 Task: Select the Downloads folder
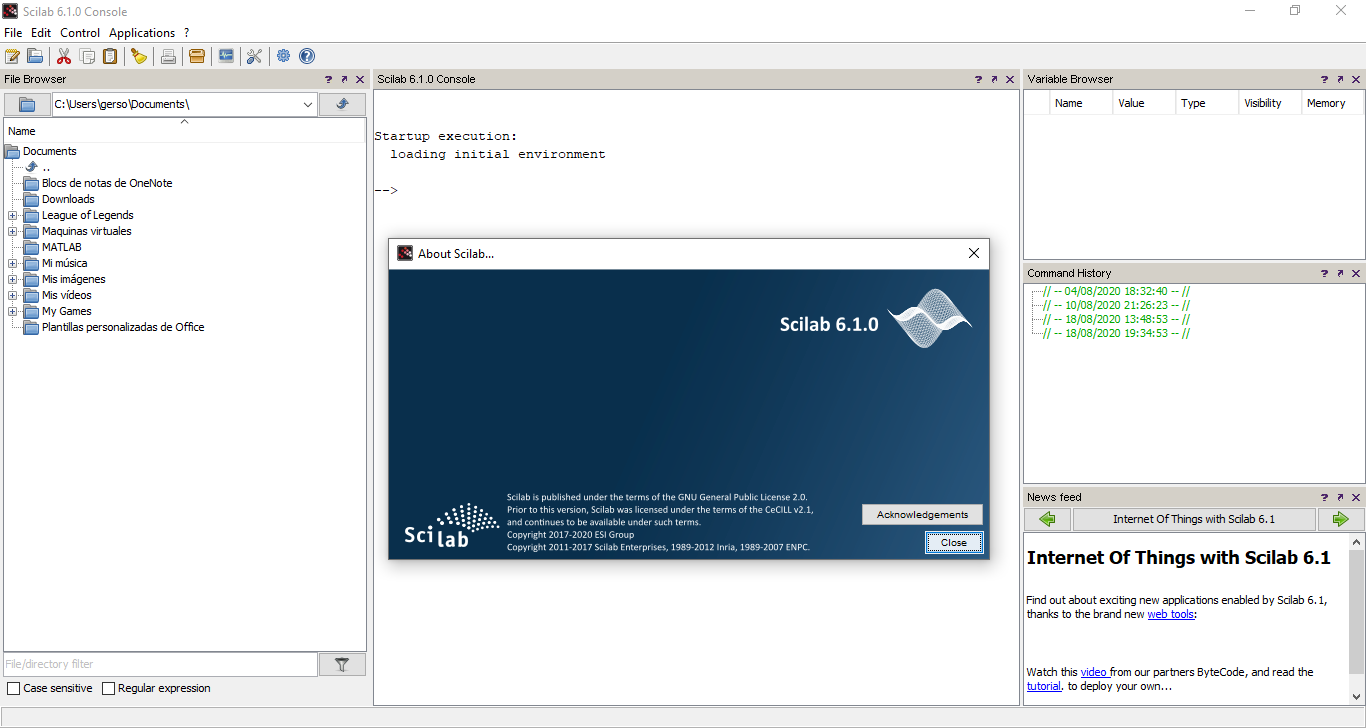pos(68,199)
